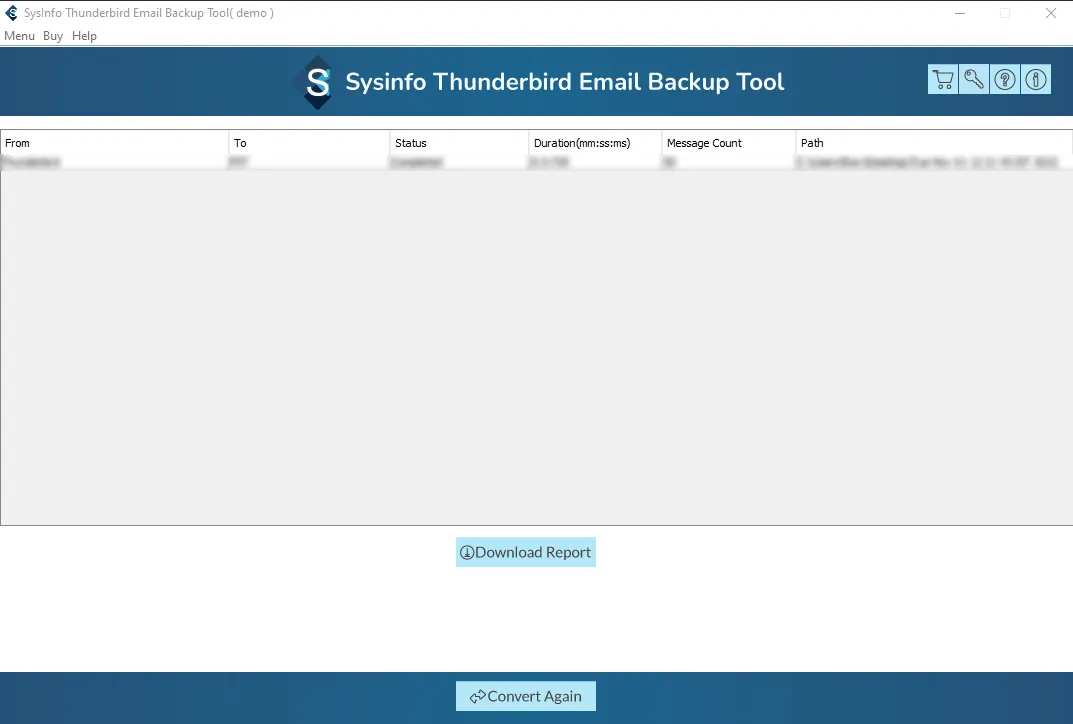1073x724 pixels.
Task: Select the From column header
Action: (x=115, y=143)
